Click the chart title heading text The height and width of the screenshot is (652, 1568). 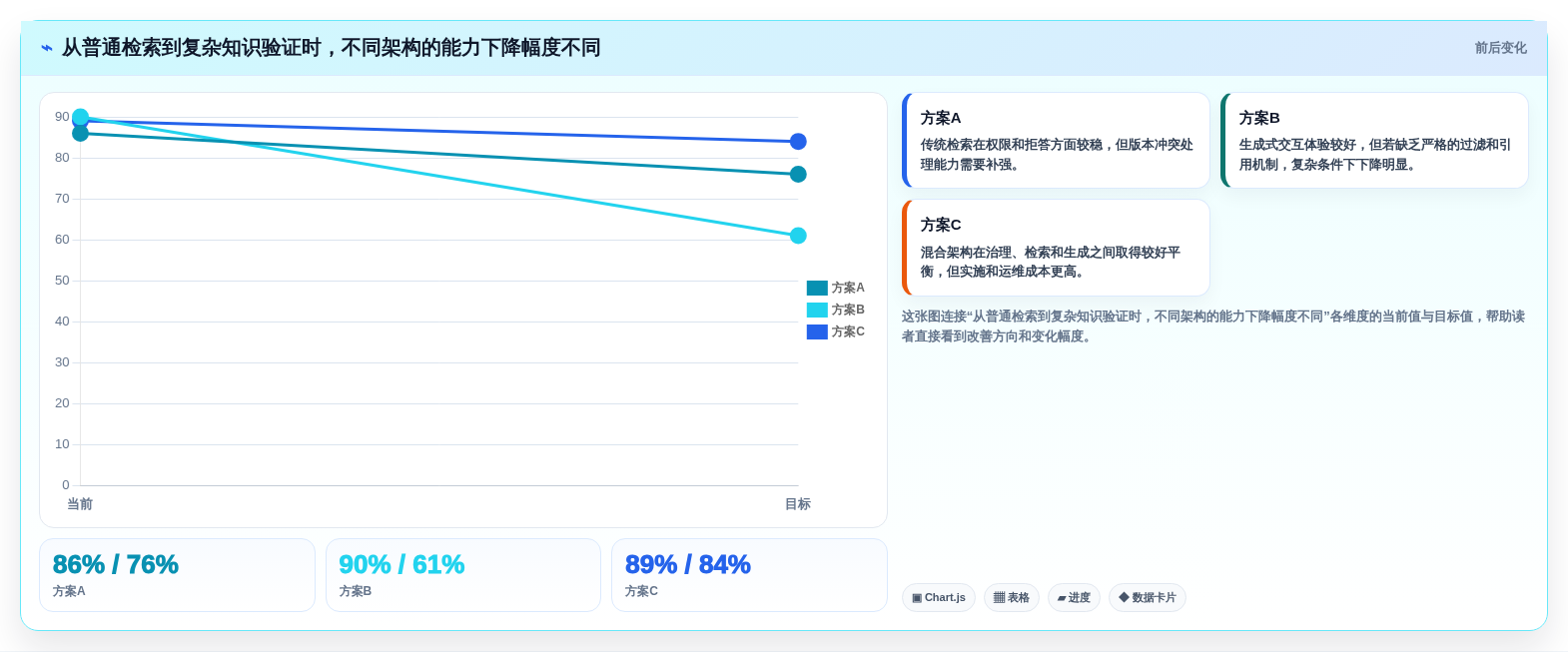tap(332, 48)
